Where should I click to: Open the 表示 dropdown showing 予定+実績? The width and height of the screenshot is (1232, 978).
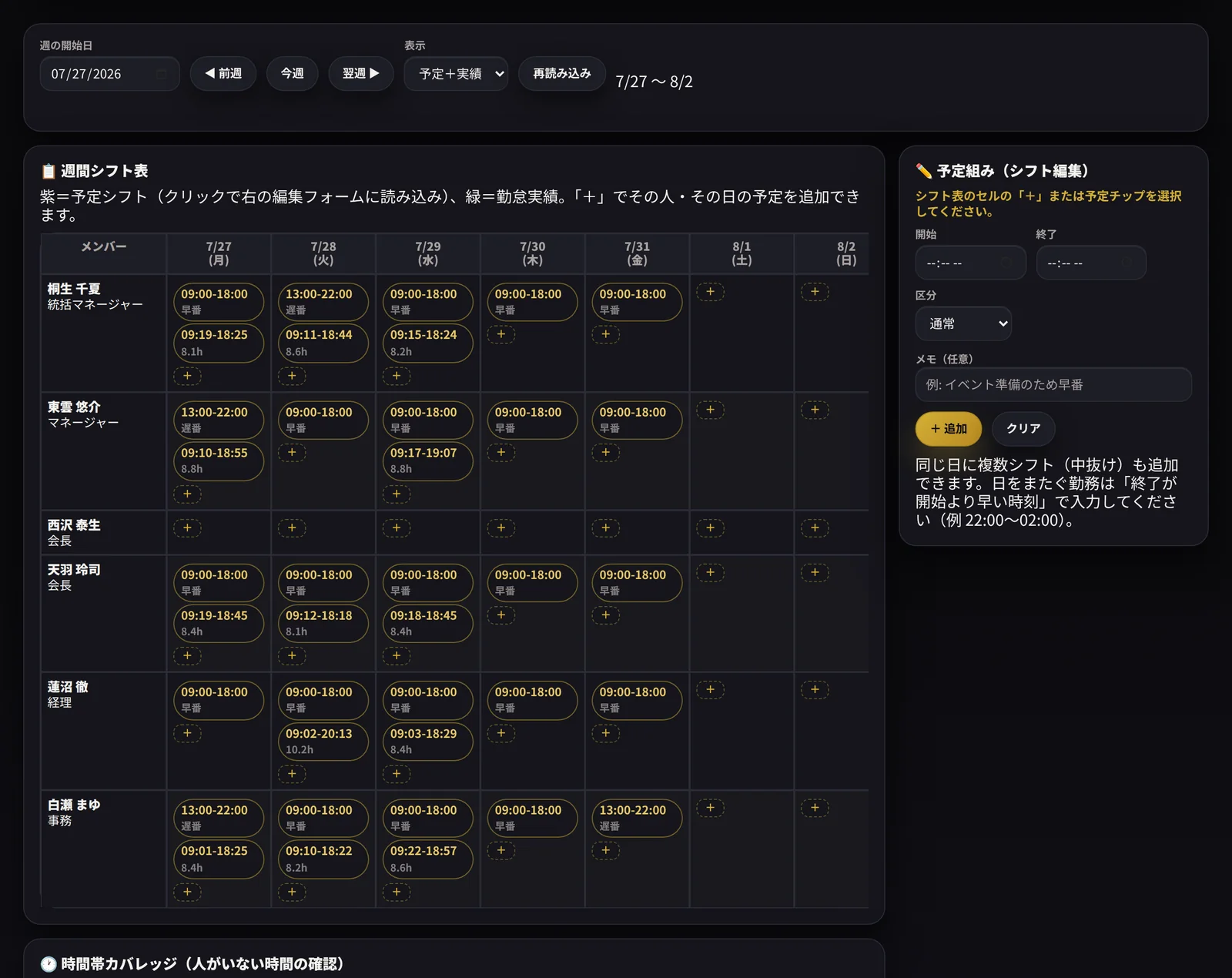pyautogui.click(x=456, y=74)
